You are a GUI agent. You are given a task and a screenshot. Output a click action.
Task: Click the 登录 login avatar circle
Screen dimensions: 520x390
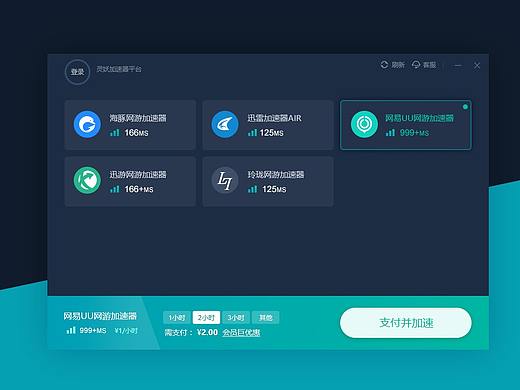[77, 72]
